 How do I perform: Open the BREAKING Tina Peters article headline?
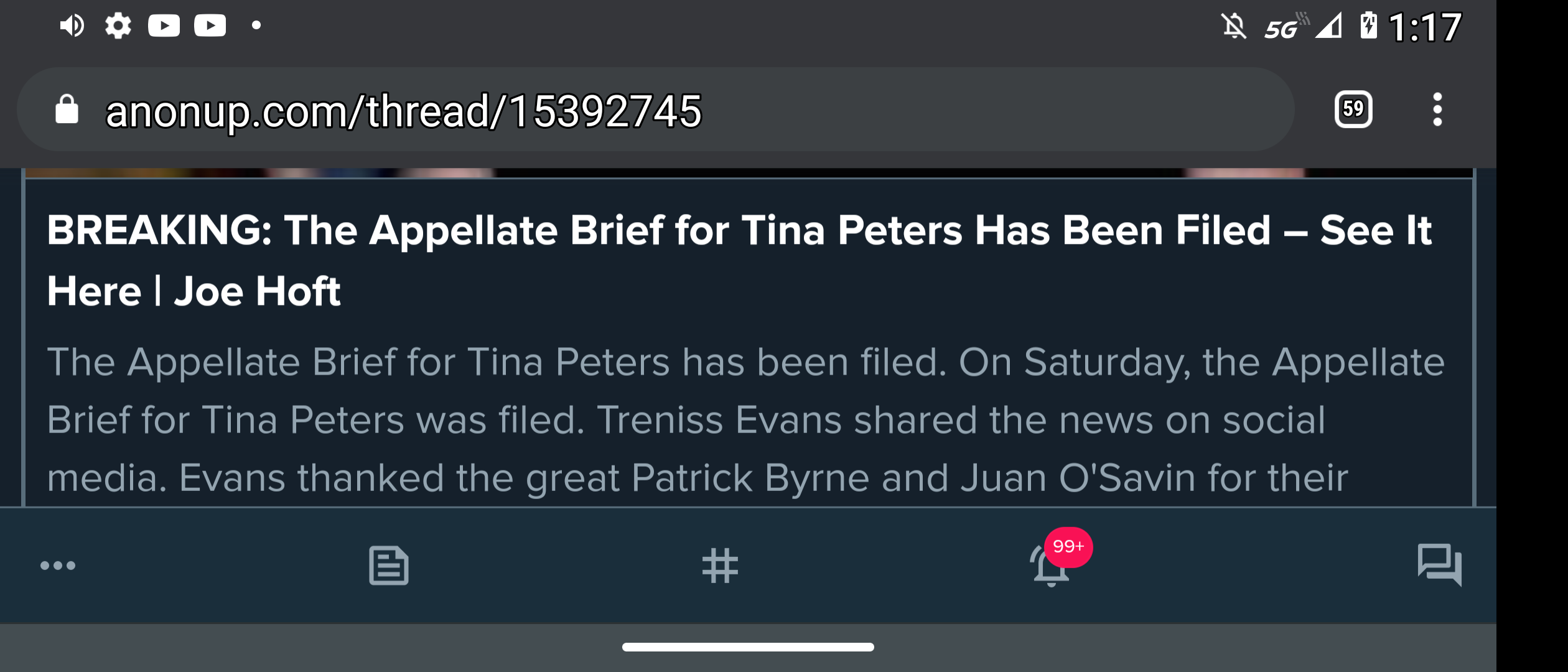739,260
